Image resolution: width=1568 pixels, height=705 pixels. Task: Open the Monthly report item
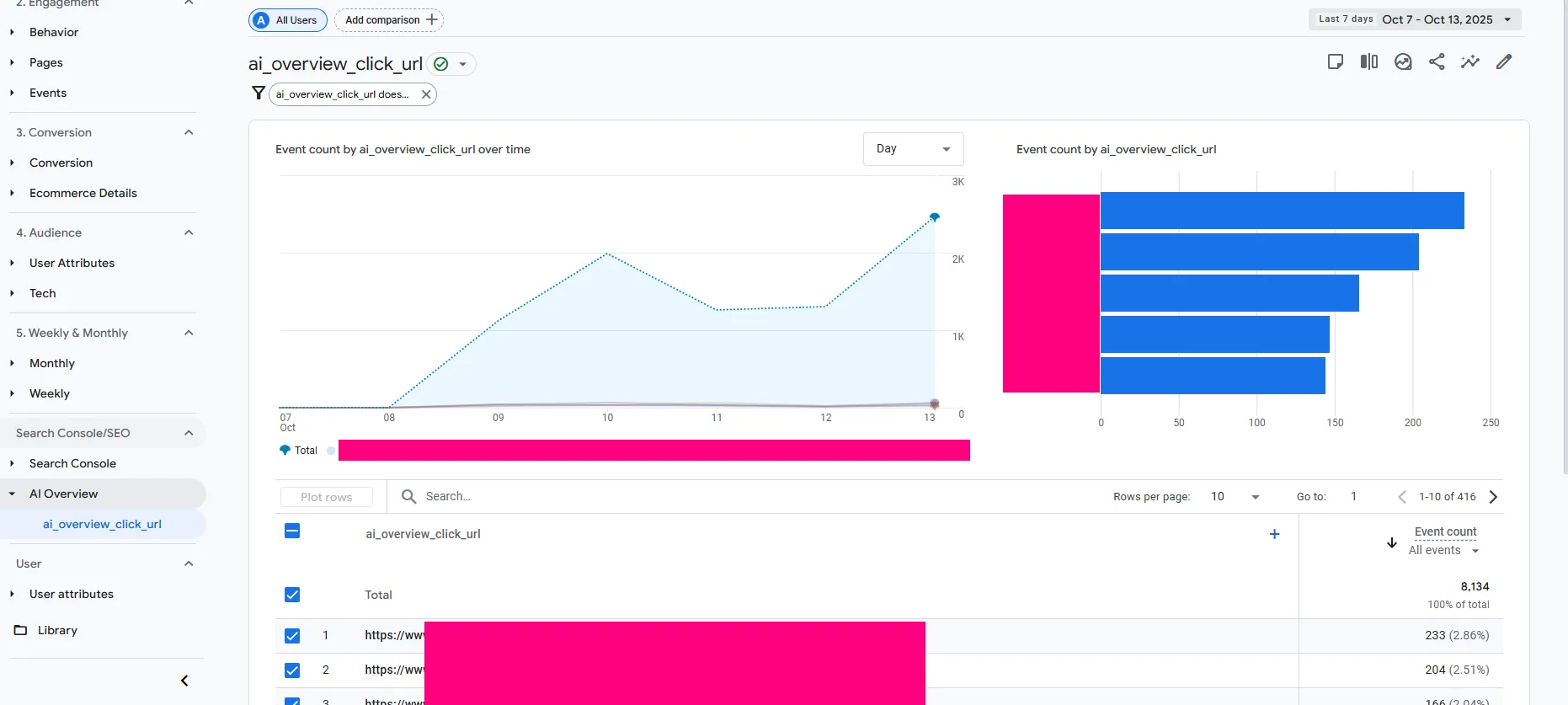(52, 363)
